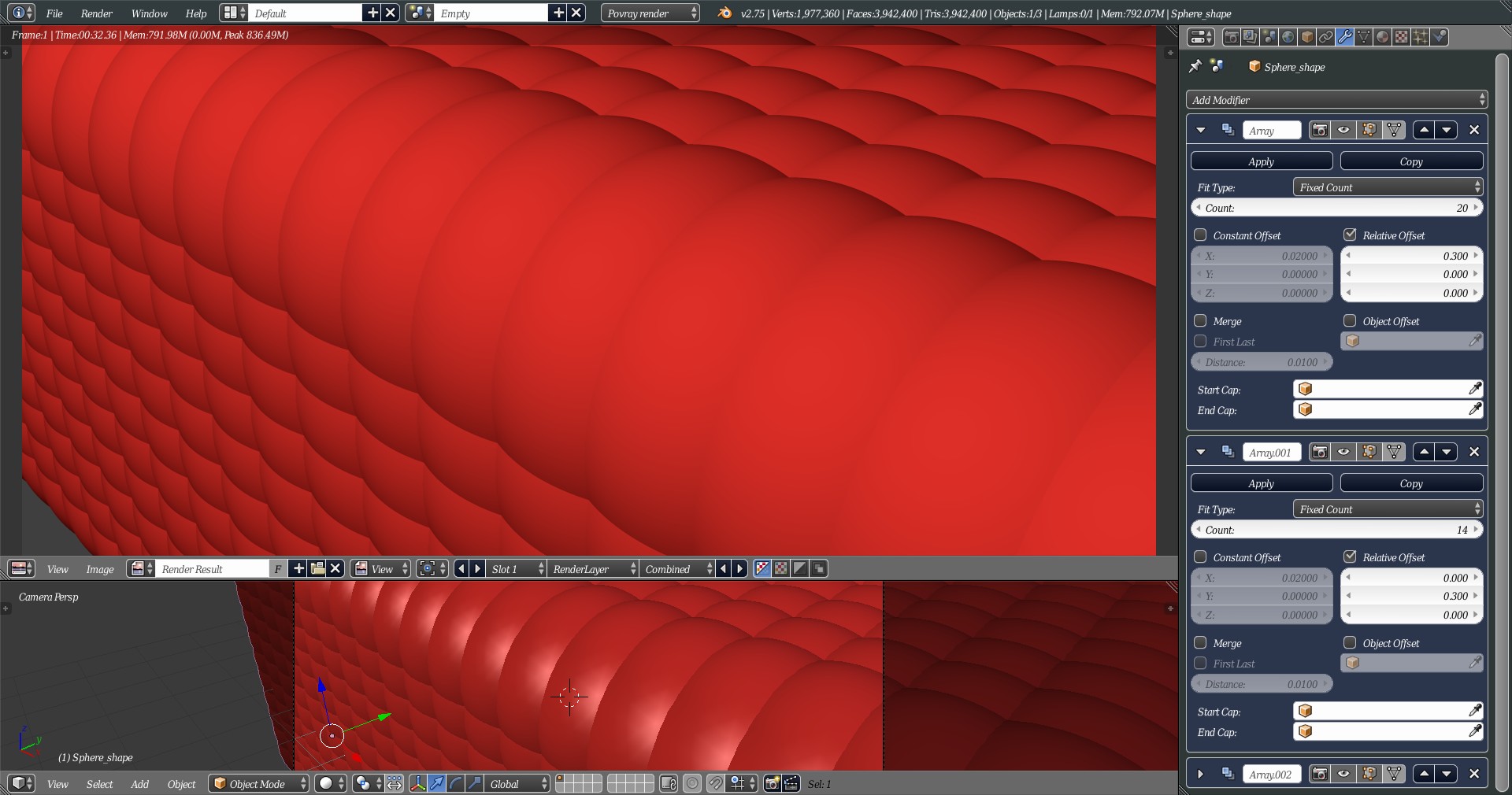The height and width of the screenshot is (795, 1512).
Task: Move the Array modifier down the stack
Action: tap(1447, 130)
